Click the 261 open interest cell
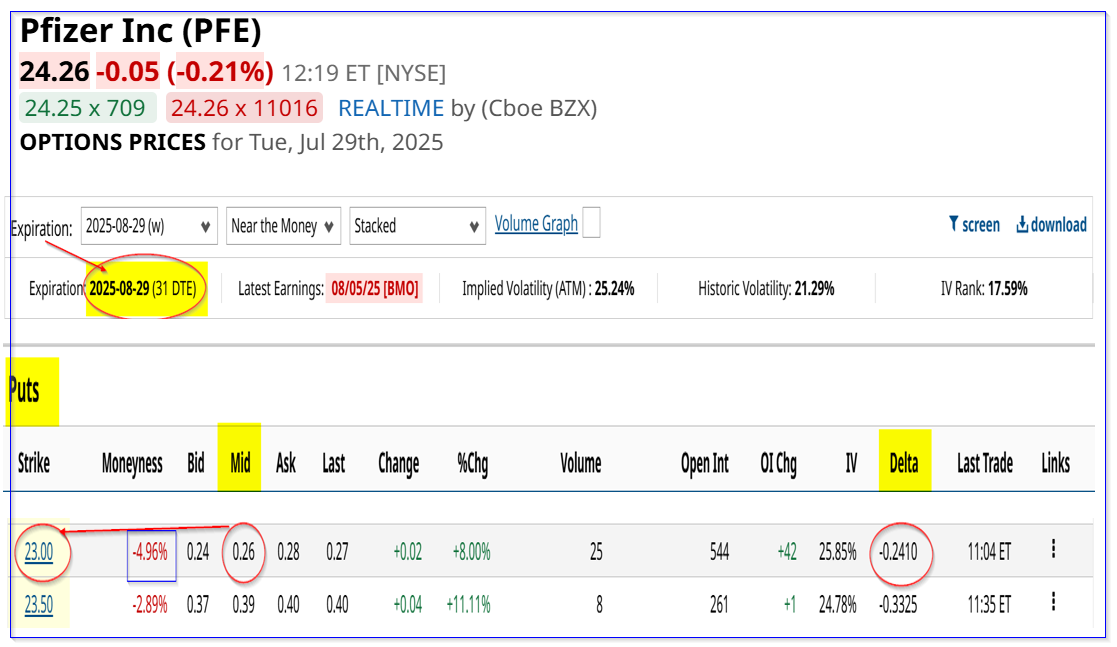1117x647 pixels. click(x=719, y=605)
